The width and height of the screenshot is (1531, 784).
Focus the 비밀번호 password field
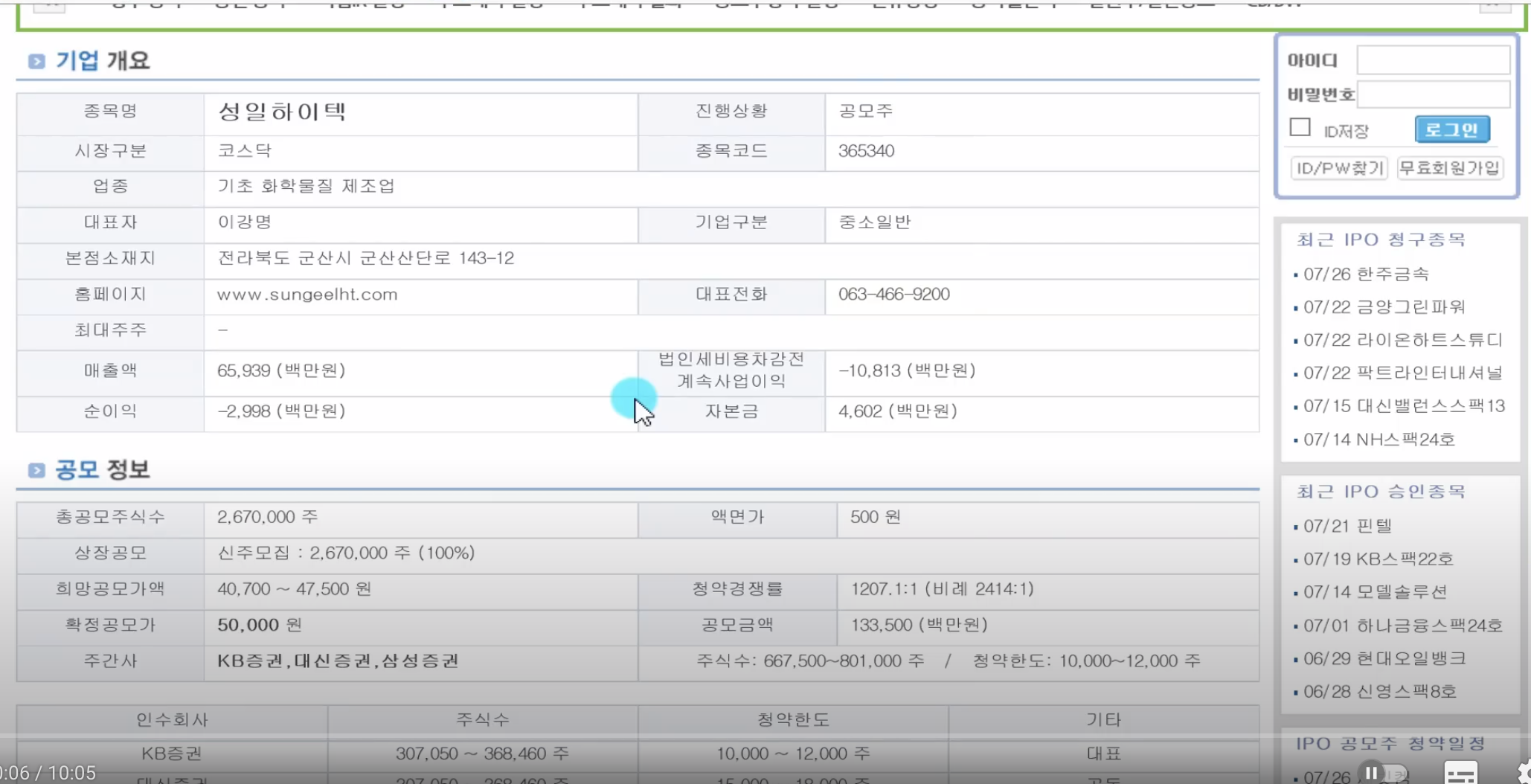(1433, 94)
